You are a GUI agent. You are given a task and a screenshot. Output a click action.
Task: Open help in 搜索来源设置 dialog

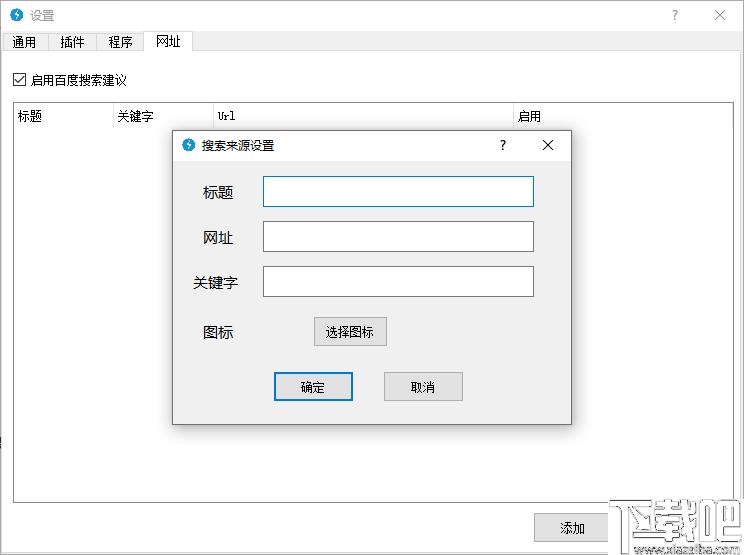pos(502,145)
